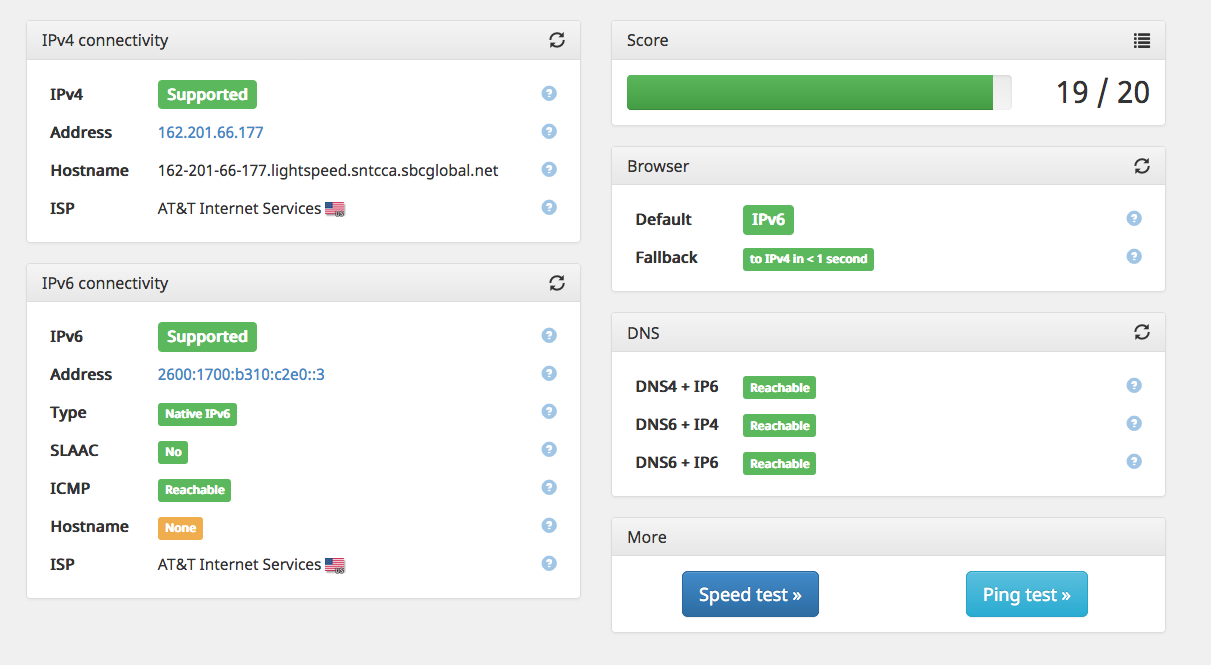Show help for browser Fallback
Screen dimensions: 1211x665
1134,256
